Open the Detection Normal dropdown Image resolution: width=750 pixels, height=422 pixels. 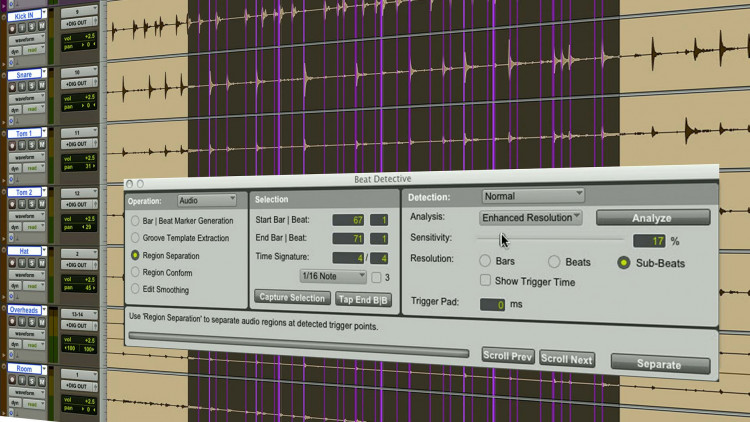click(x=532, y=196)
